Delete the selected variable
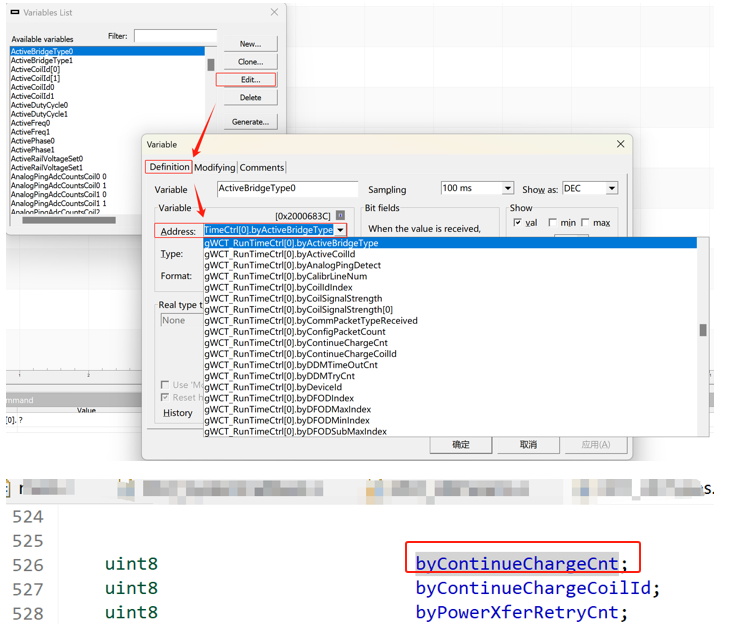This screenshot has height=639, width=729. click(250, 98)
